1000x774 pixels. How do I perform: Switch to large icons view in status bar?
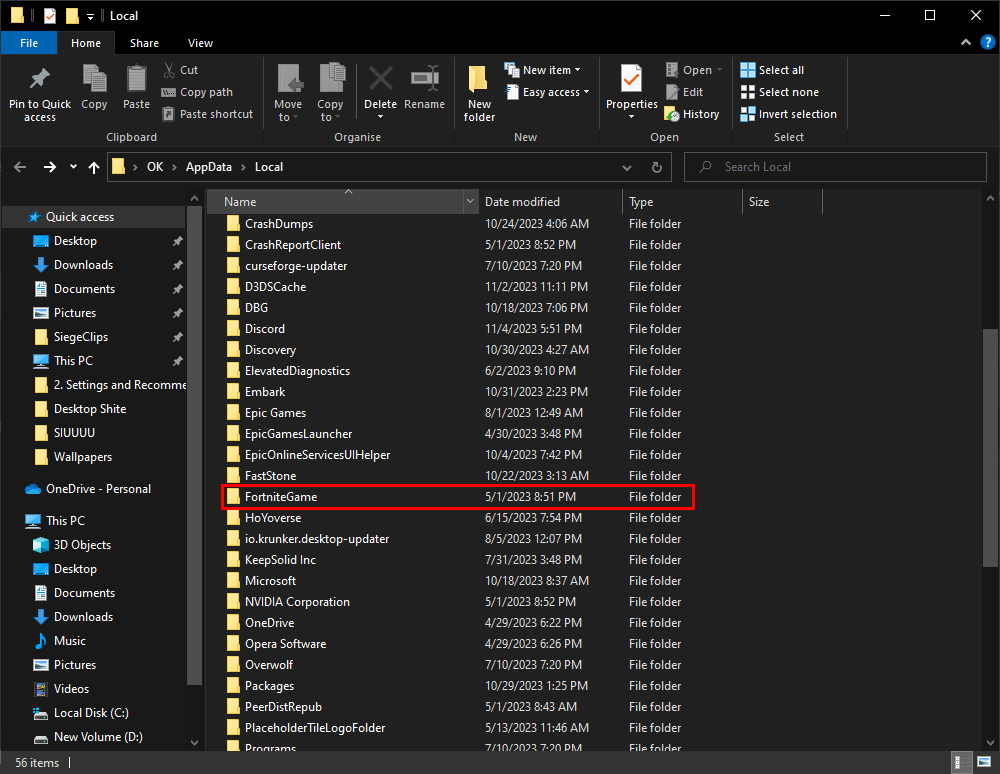tap(983, 762)
